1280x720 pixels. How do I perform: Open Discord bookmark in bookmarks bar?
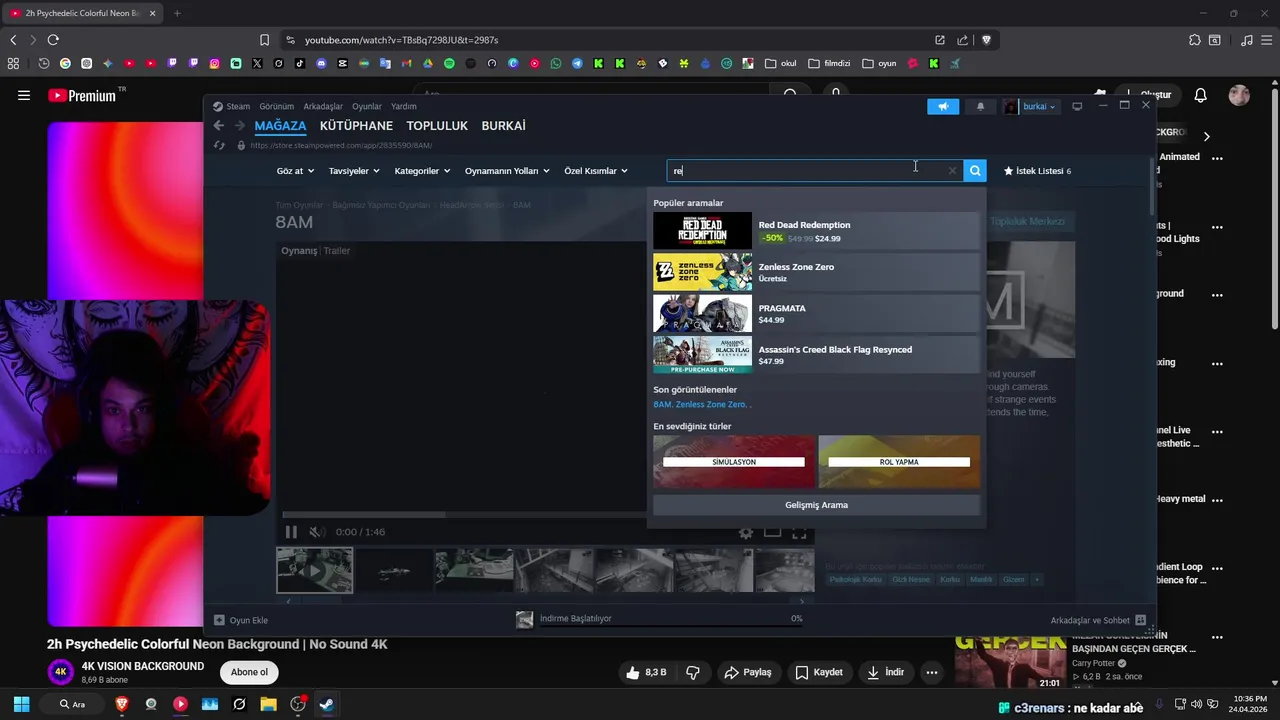321,63
